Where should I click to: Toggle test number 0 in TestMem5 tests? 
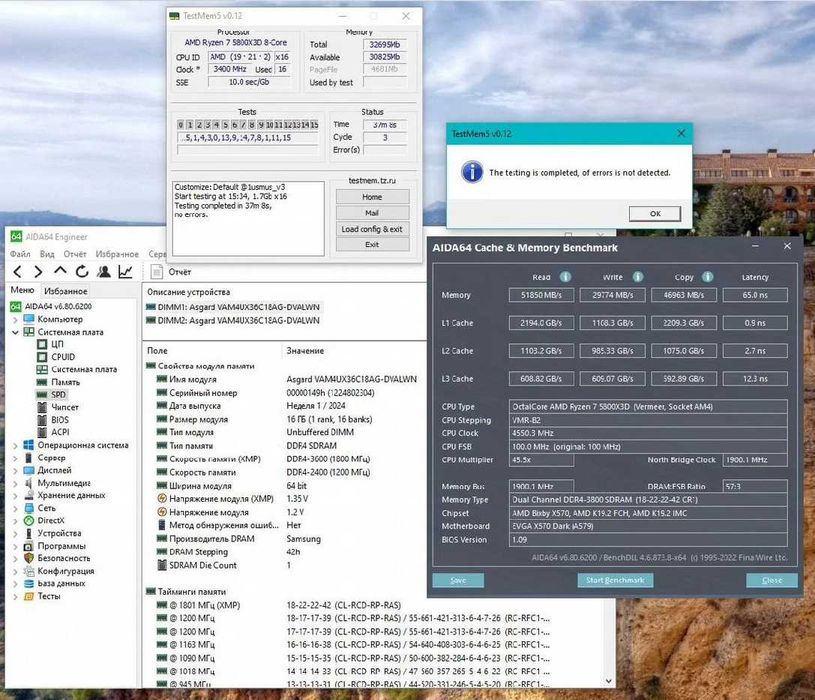pos(181,125)
